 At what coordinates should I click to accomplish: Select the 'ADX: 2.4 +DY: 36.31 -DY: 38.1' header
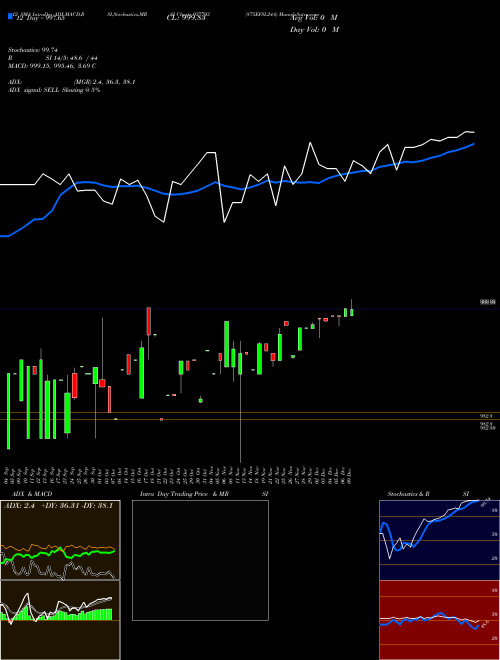click(59, 505)
